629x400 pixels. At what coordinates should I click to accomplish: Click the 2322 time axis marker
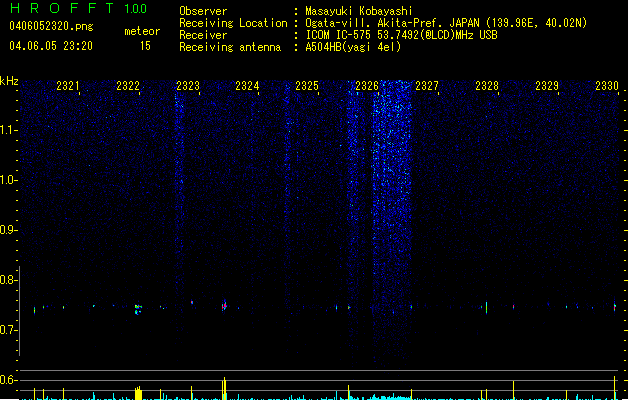(128, 86)
